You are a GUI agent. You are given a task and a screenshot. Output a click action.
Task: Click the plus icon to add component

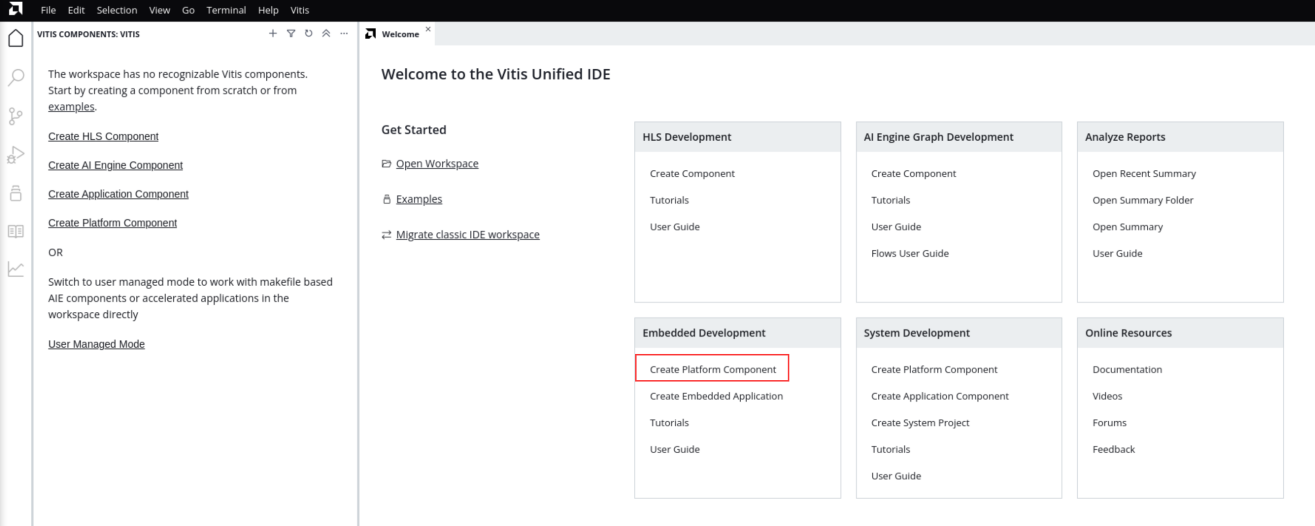[273, 33]
